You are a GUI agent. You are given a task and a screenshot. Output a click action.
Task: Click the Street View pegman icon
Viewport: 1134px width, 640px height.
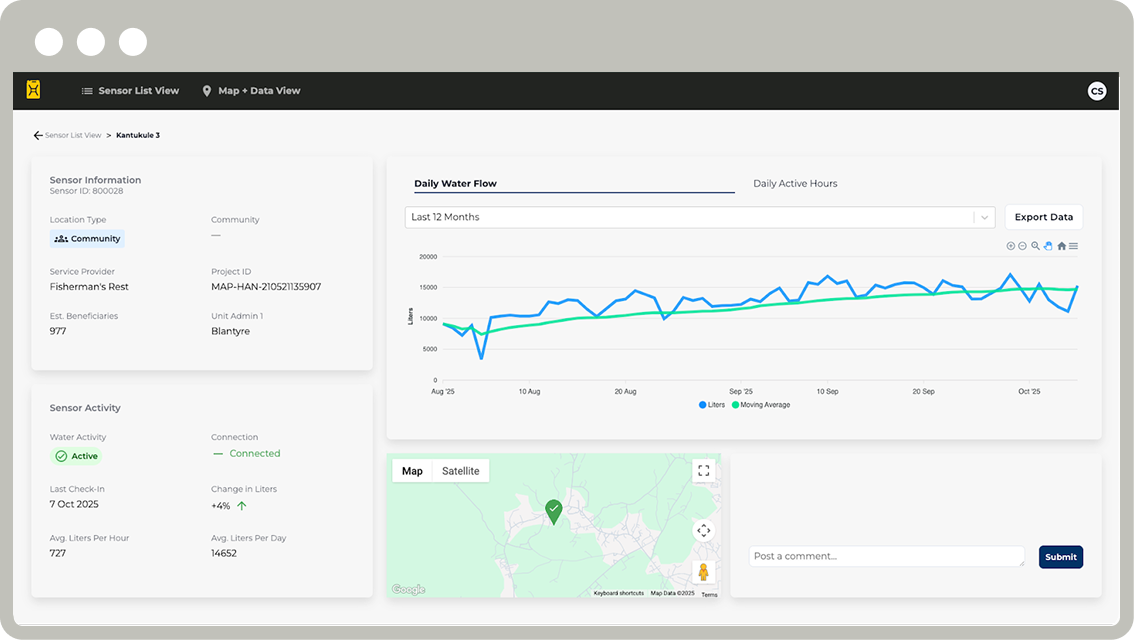703,572
